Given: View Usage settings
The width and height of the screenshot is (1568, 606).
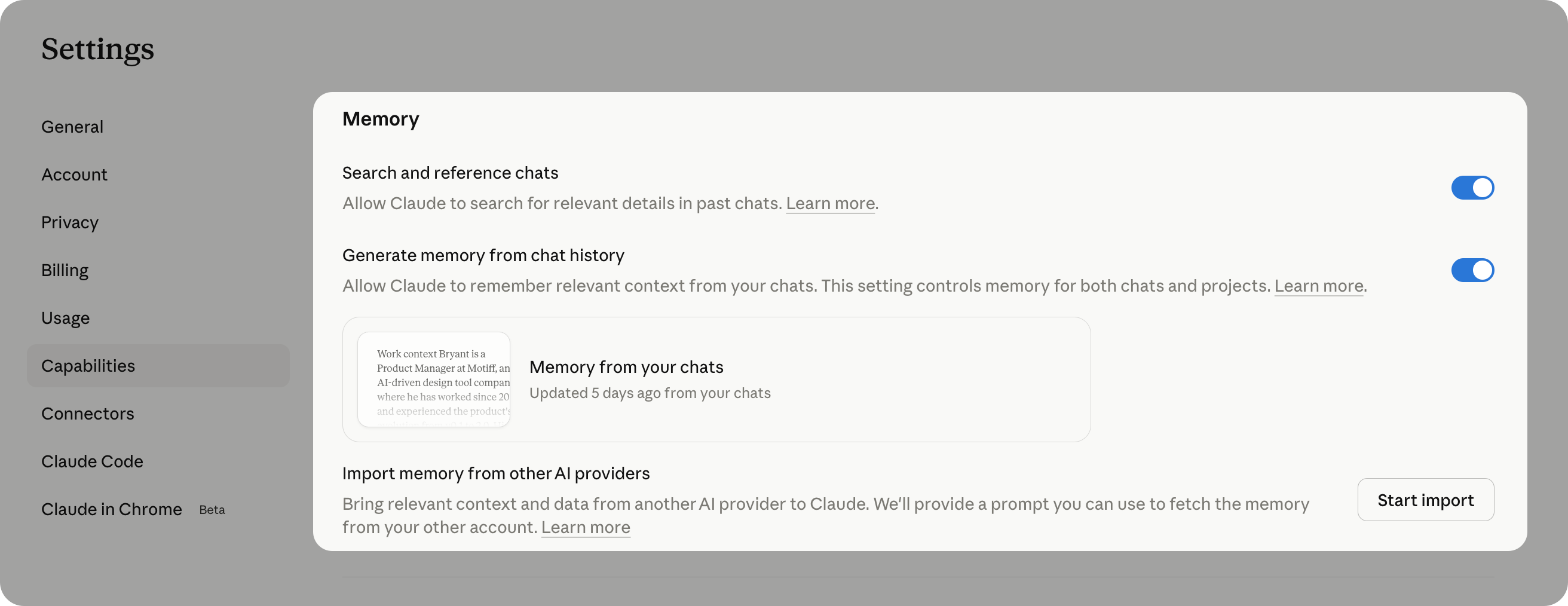Looking at the screenshot, I should click(x=65, y=317).
